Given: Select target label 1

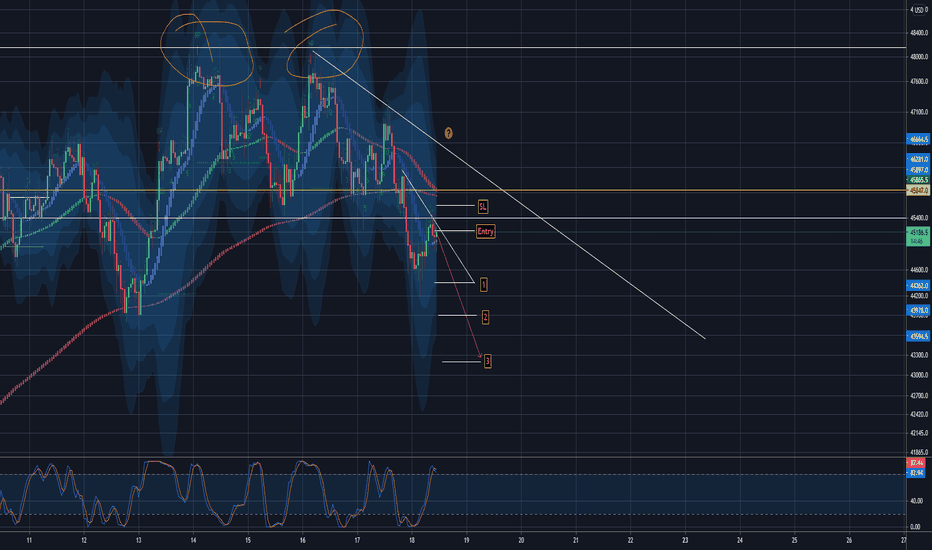Looking at the screenshot, I should click(x=483, y=285).
